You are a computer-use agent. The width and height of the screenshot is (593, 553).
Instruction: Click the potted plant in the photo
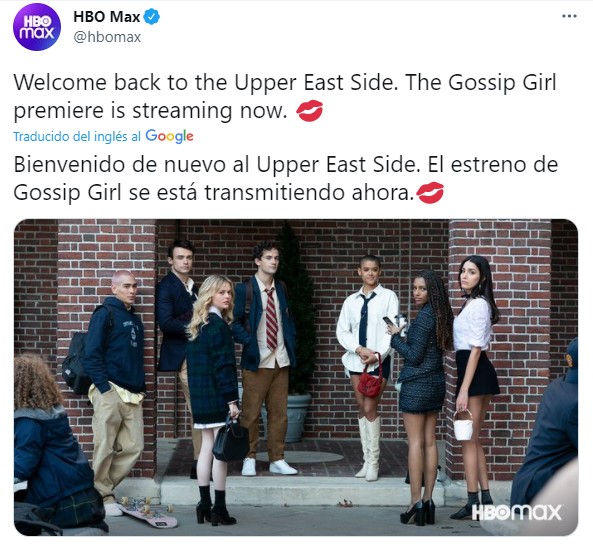pos(296,333)
